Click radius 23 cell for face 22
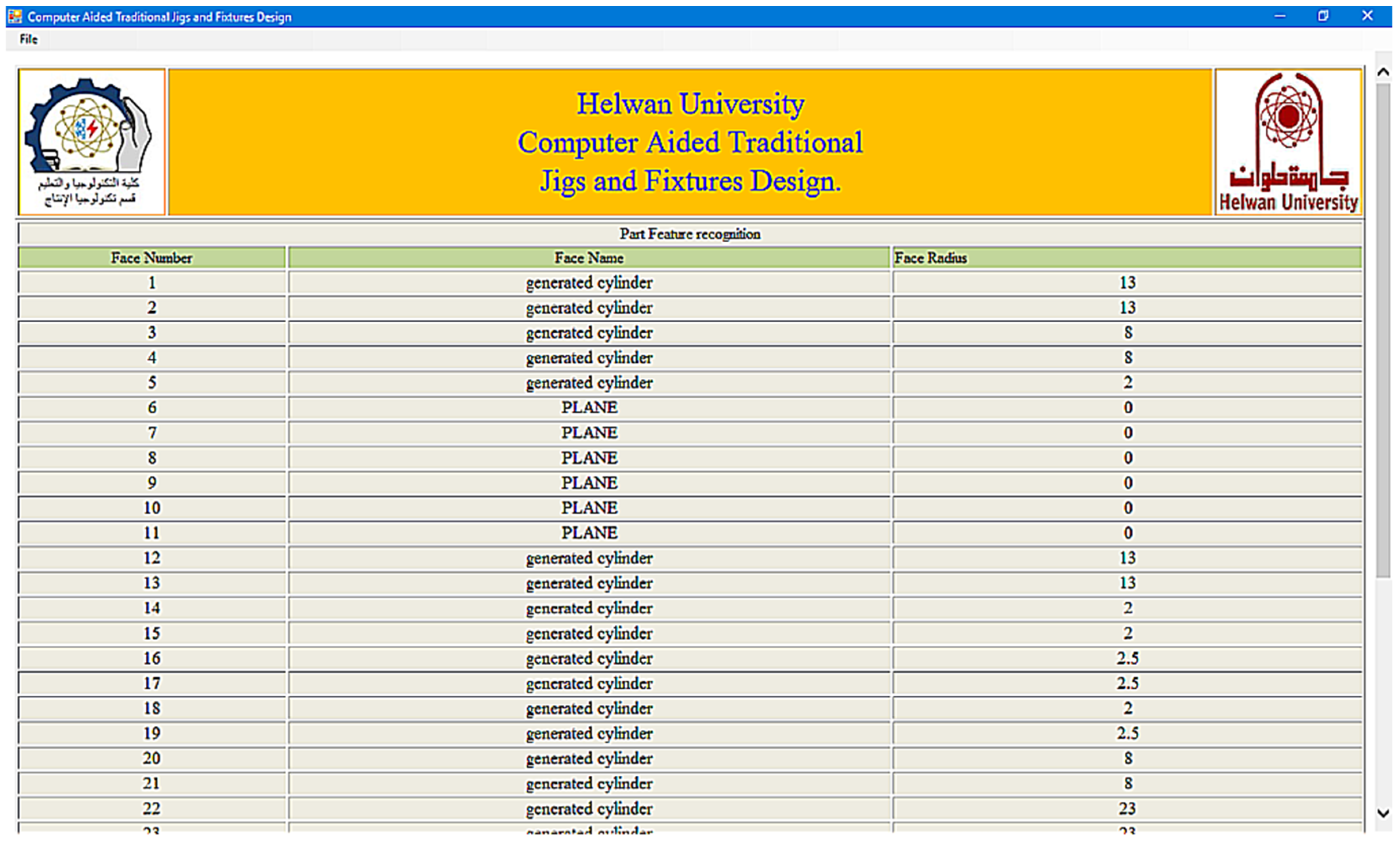The height and width of the screenshot is (843, 1400). (x=1127, y=808)
